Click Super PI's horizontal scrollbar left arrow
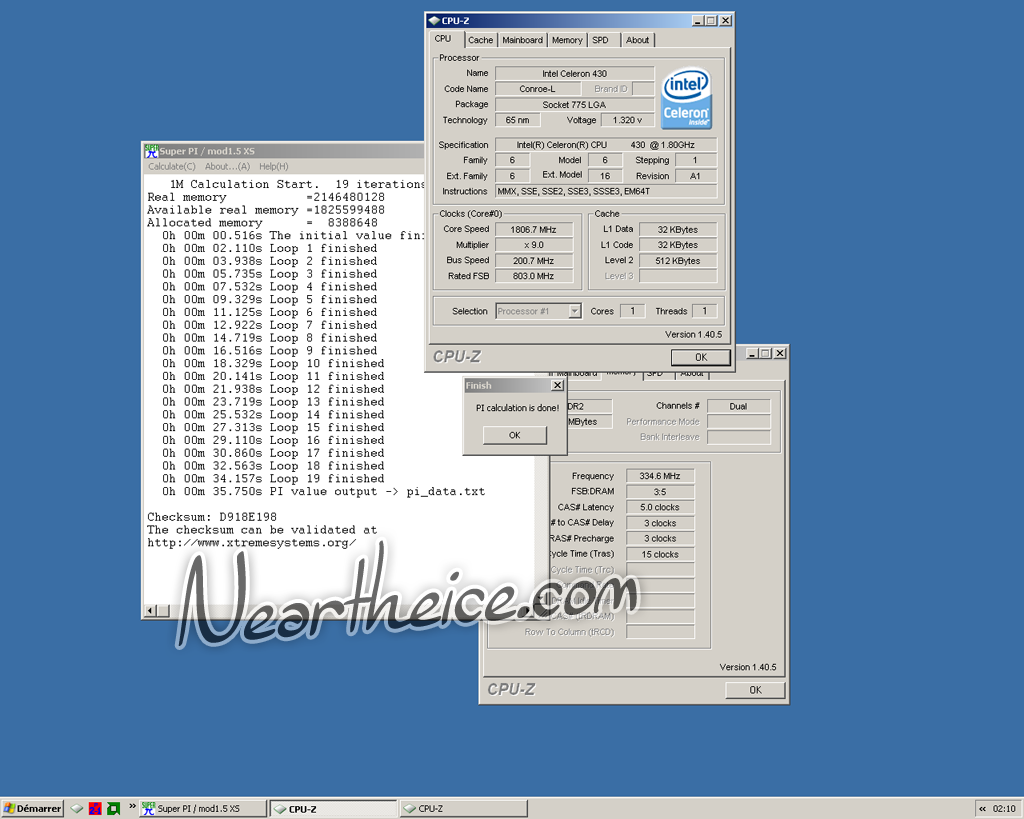1024x819 pixels. click(151, 611)
